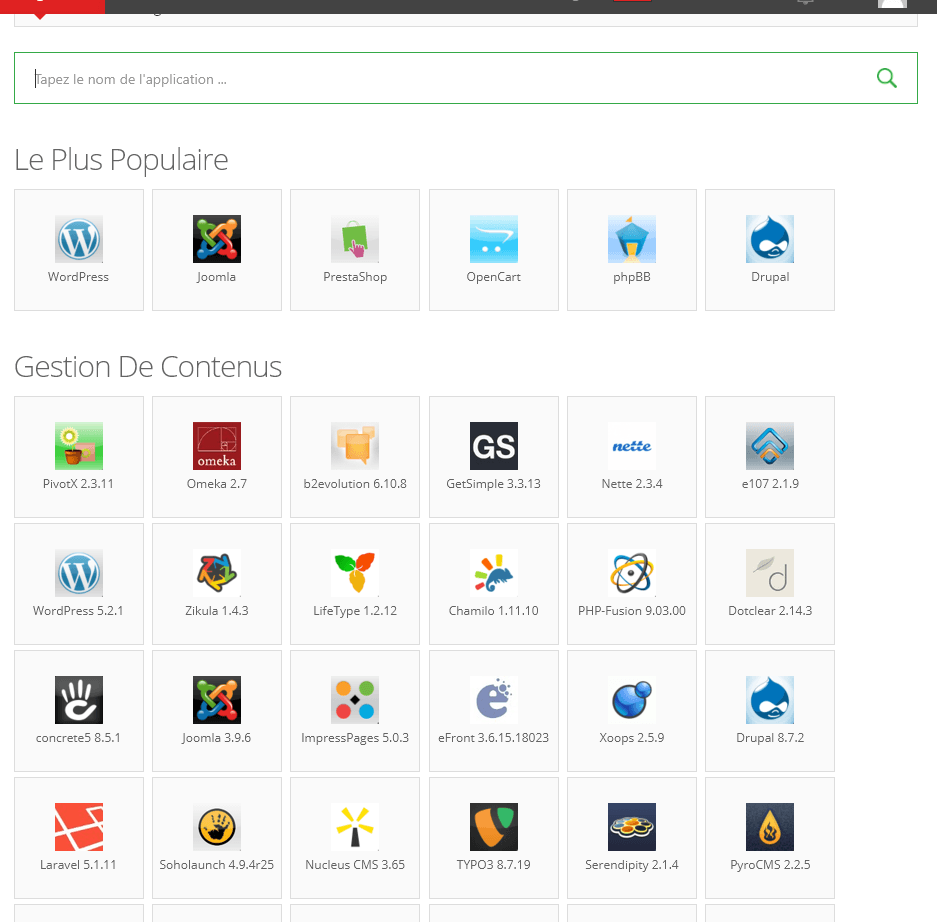Select the Nucleus CMS 3.65 icon
Image resolution: width=937 pixels, height=922 pixels.
click(355, 827)
